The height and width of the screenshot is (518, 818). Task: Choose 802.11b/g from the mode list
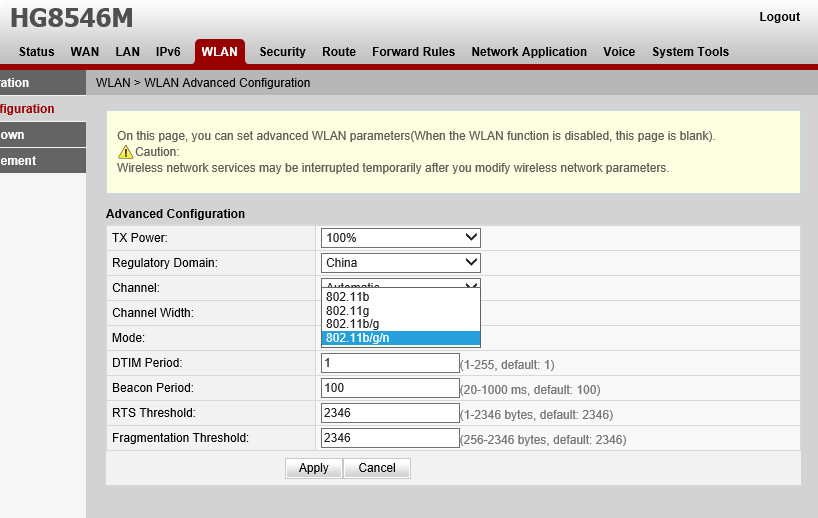pos(401,324)
